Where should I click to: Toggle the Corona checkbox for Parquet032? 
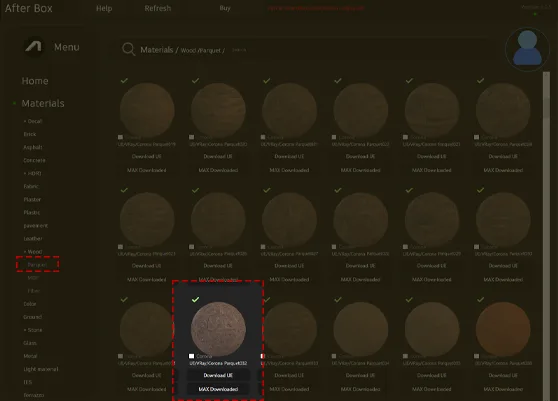coord(191,356)
